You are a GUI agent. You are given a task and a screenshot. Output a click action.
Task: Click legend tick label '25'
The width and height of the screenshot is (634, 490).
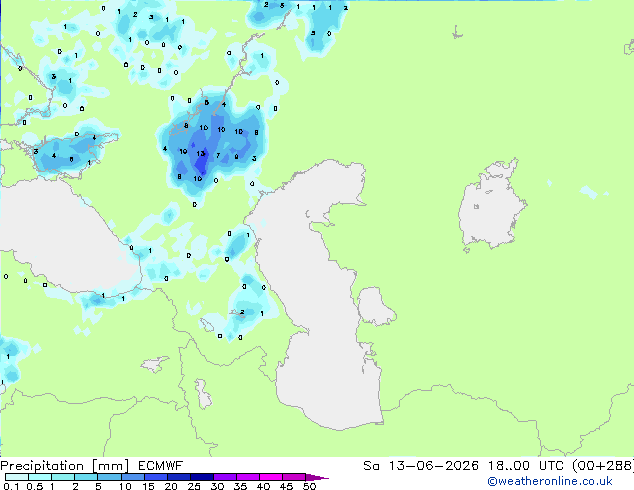pyautogui.click(x=194, y=486)
